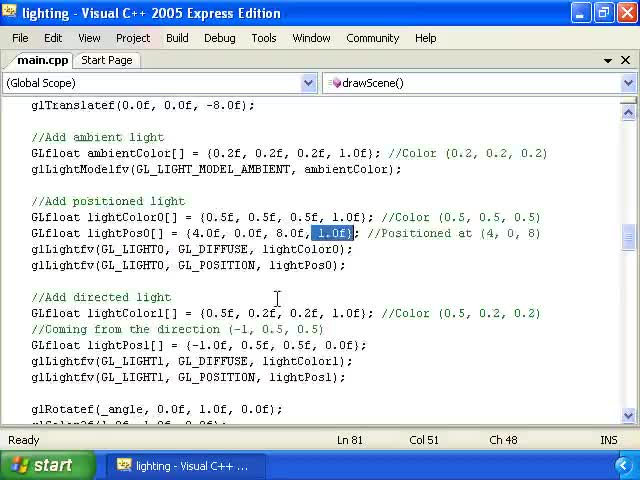Minimize the Visual C++ window
Image resolution: width=640 pixels, height=480 pixels.
(580, 13)
